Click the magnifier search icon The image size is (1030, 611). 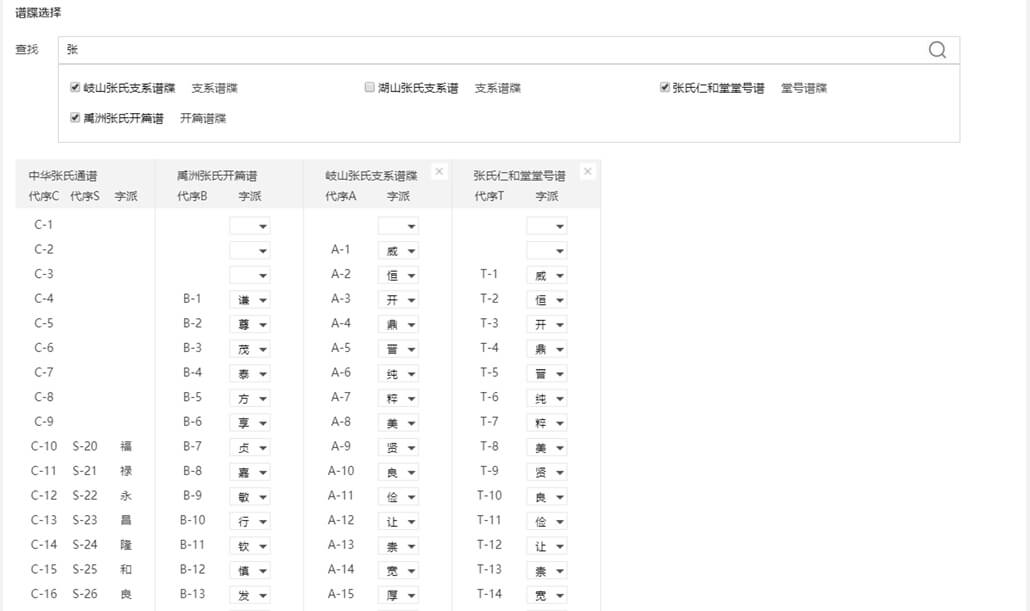[936, 50]
